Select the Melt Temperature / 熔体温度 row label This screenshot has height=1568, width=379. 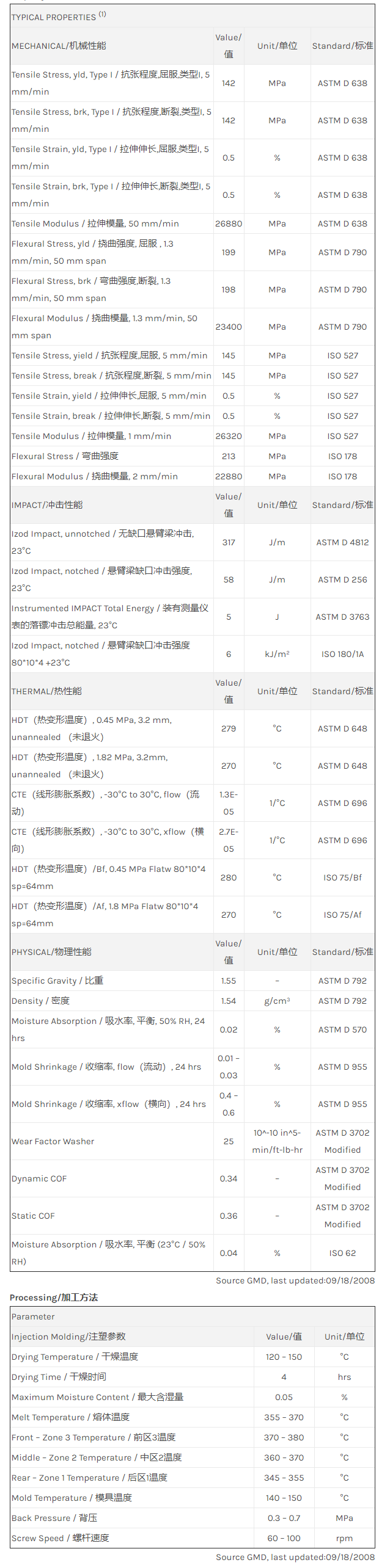(x=70, y=1417)
